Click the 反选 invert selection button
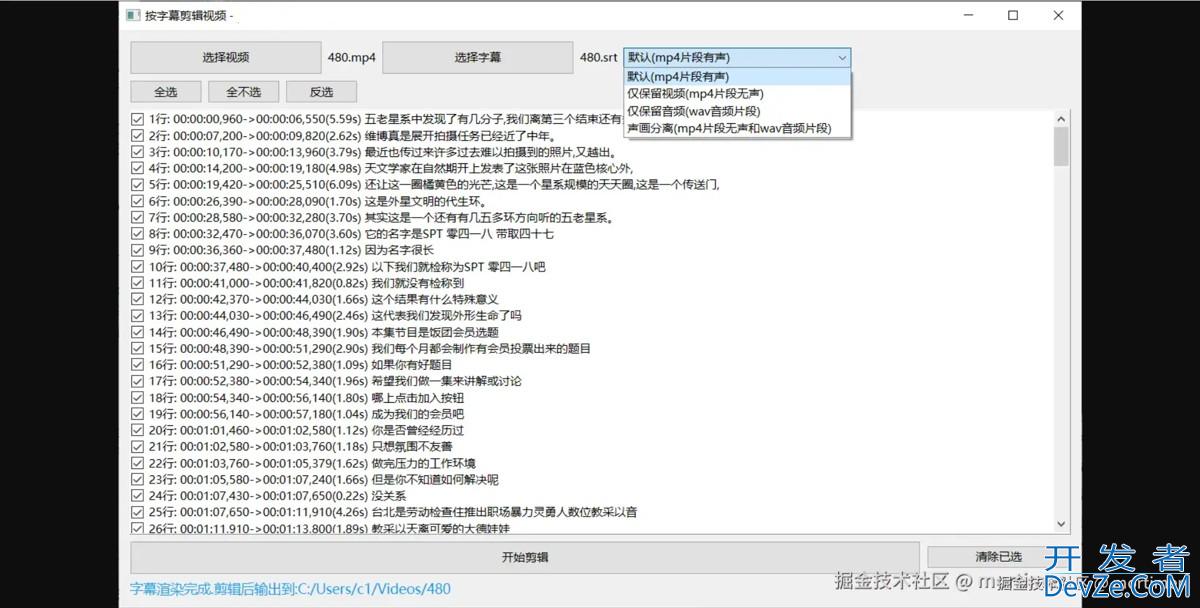 click(x=321, y=92)
